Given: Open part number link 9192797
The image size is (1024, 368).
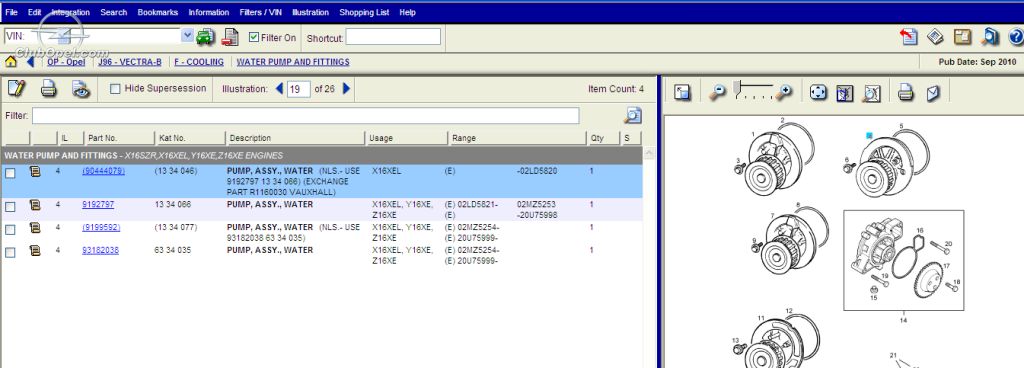Looking at the screenshot, I should pyautogui.click(x=98, y=204).
